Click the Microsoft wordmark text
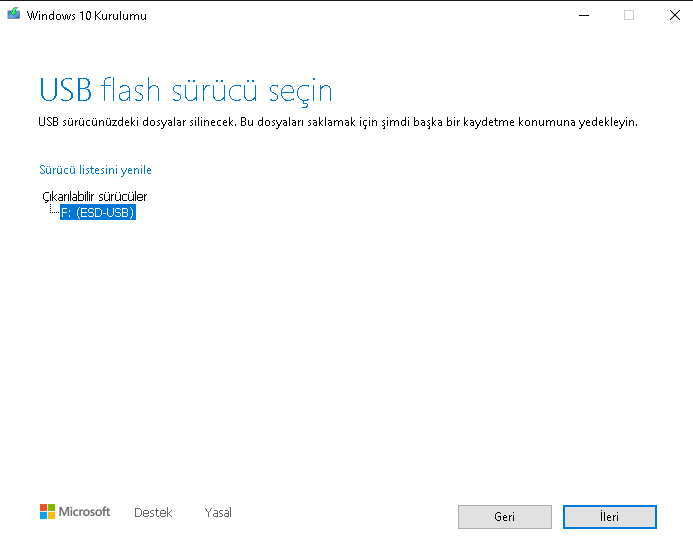Viewport: 693px width, 543px height. pos(85,512)
